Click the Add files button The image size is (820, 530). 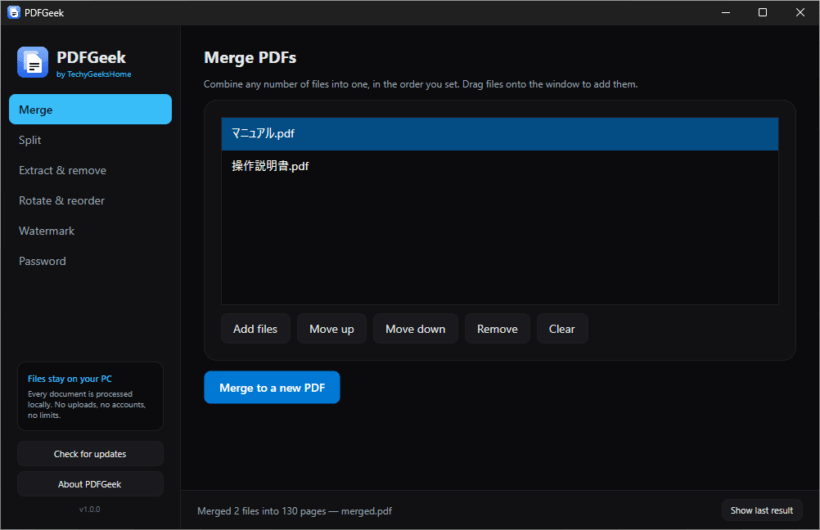[x=255, y=329]
